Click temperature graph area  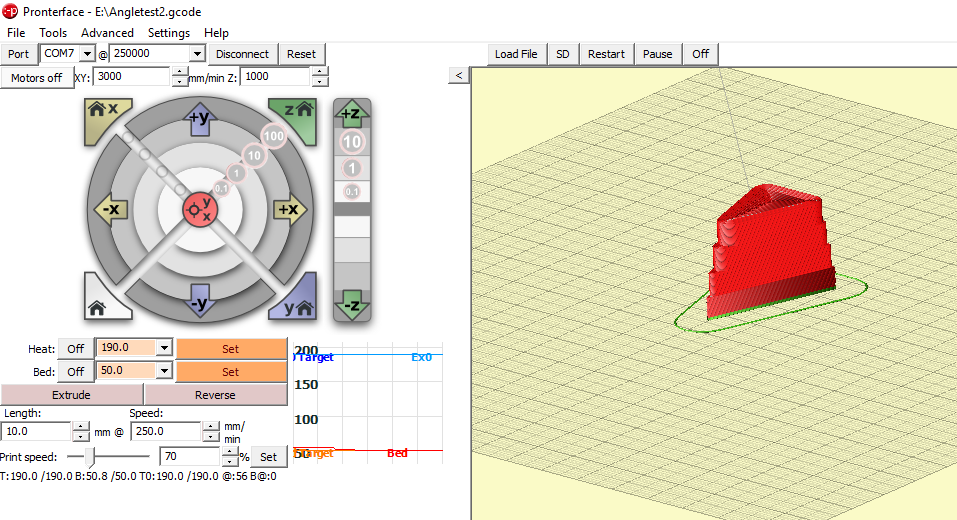click(368, 403)
